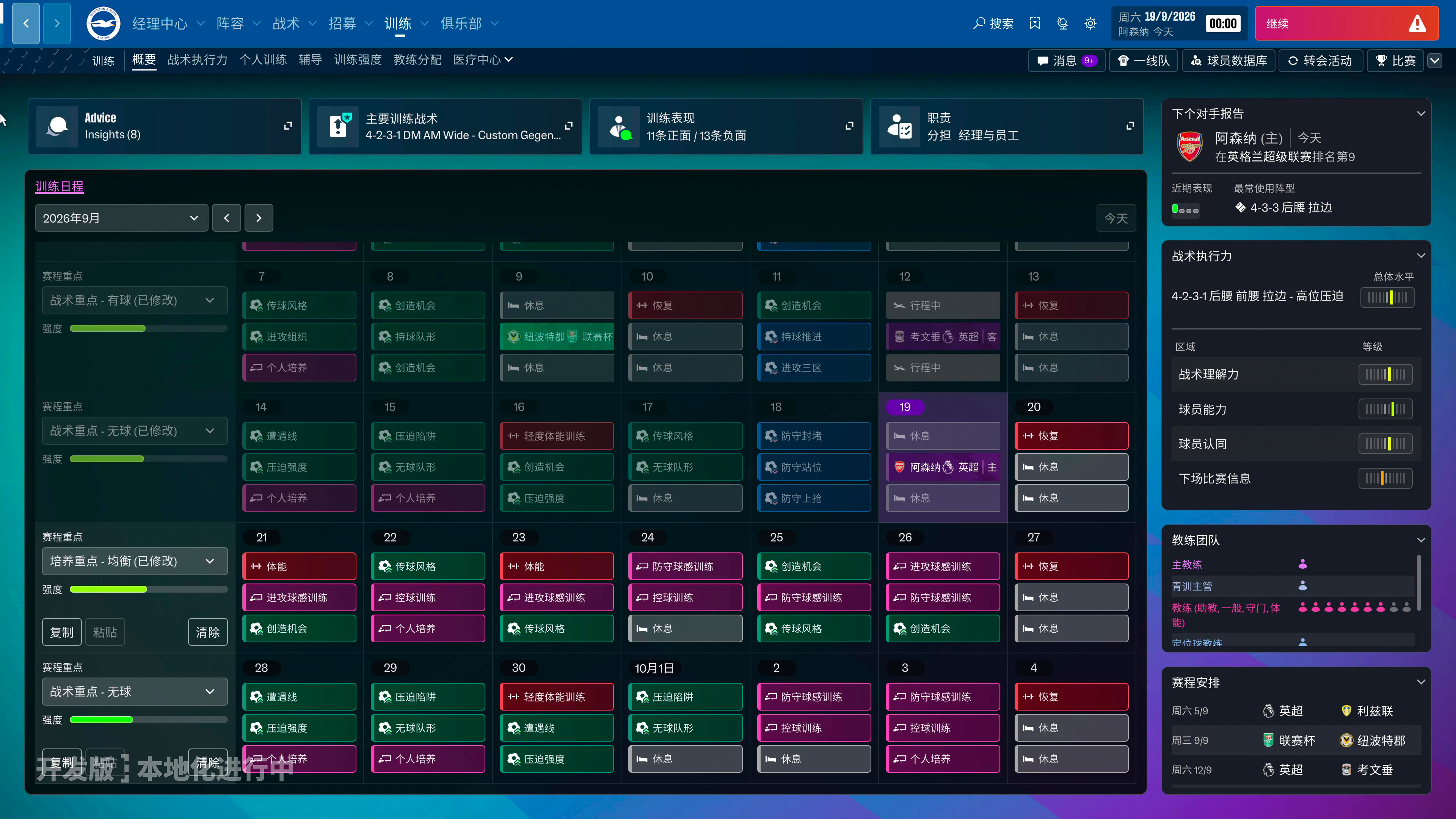Collapse the 下个对手报告 panel

[1421, 114]
